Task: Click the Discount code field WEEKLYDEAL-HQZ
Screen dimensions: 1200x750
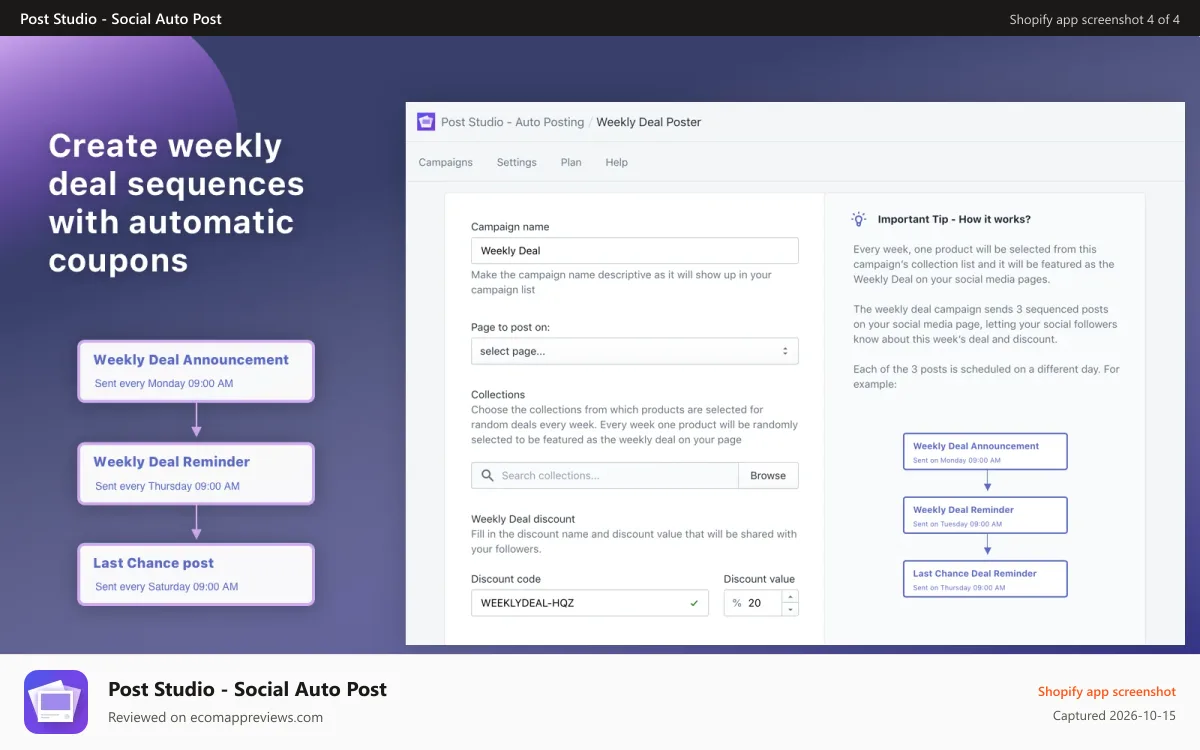Action: [590, 603]
